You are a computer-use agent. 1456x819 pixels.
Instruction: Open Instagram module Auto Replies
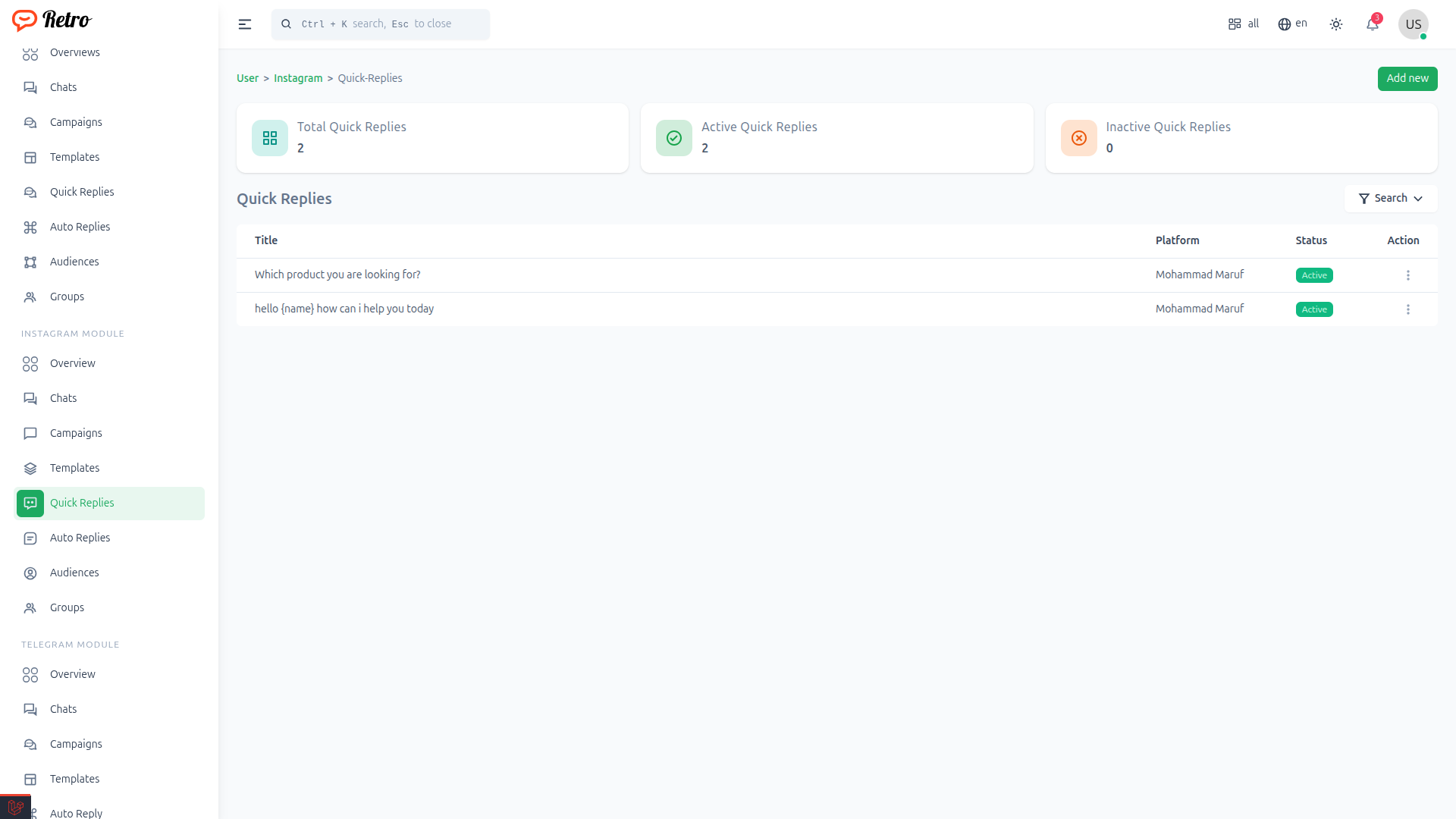coord(80,538)
